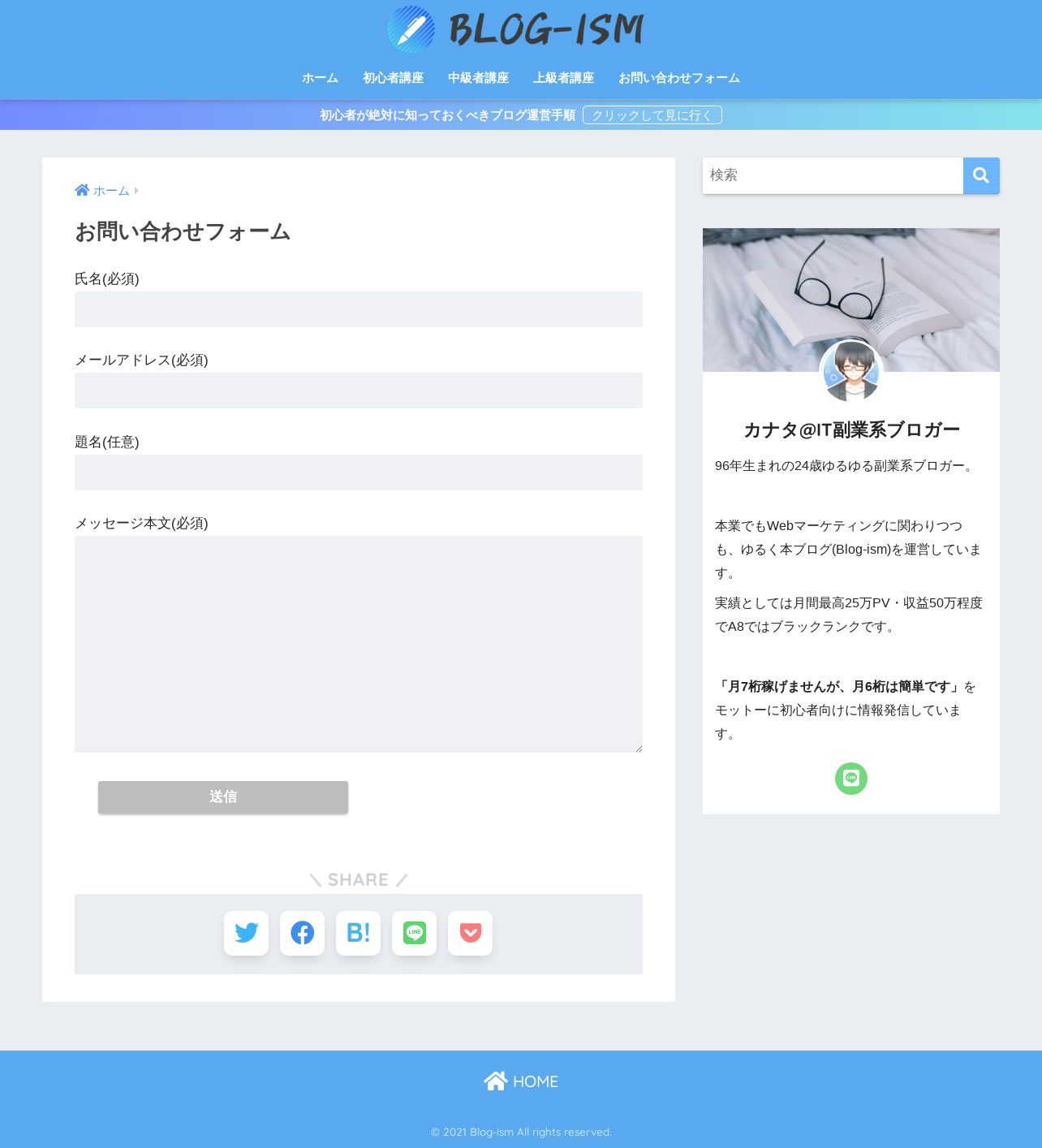Click the © 2021 Blog-ism copyright text
The width and height of the screenshot is (1042, 1148).
tap(521, 1132)
